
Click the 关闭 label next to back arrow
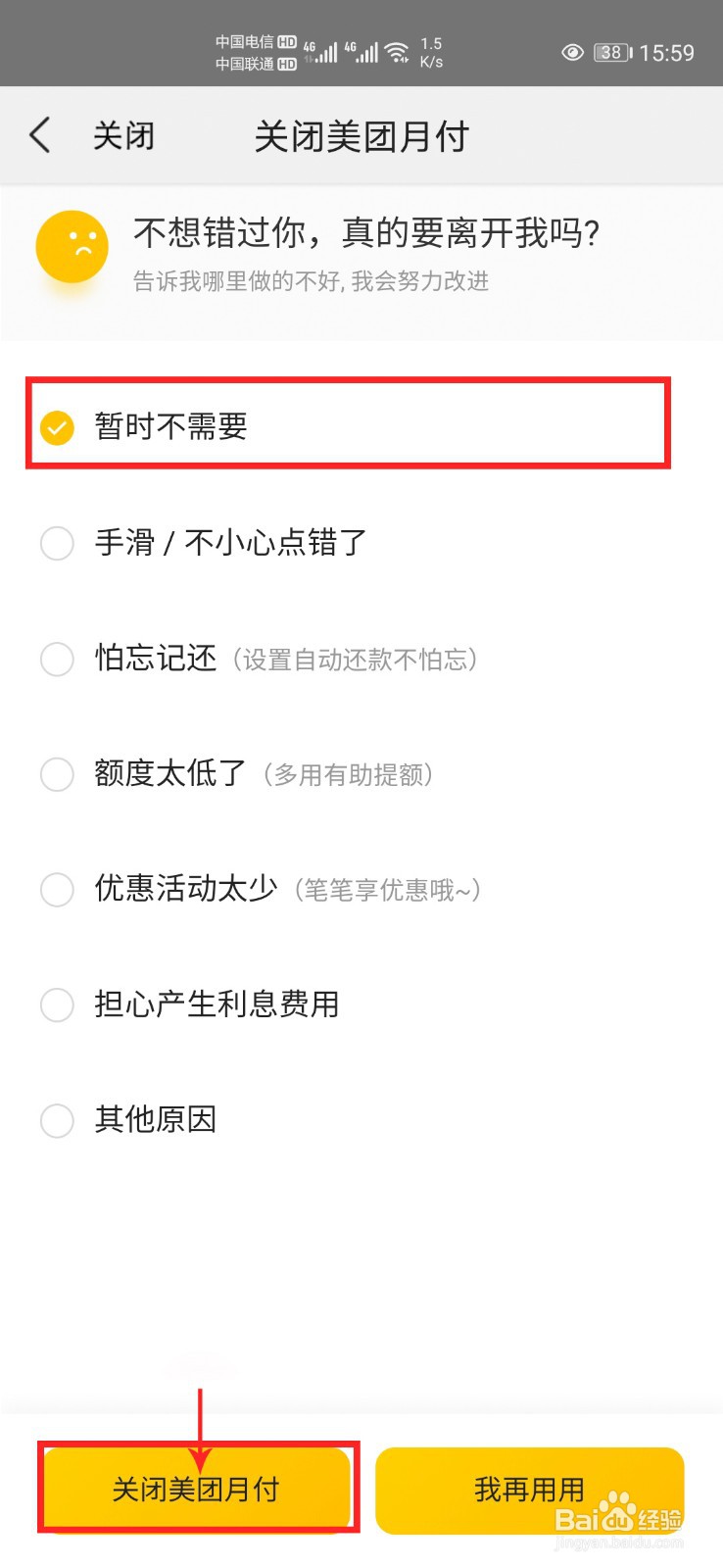[x=124, y=135]
